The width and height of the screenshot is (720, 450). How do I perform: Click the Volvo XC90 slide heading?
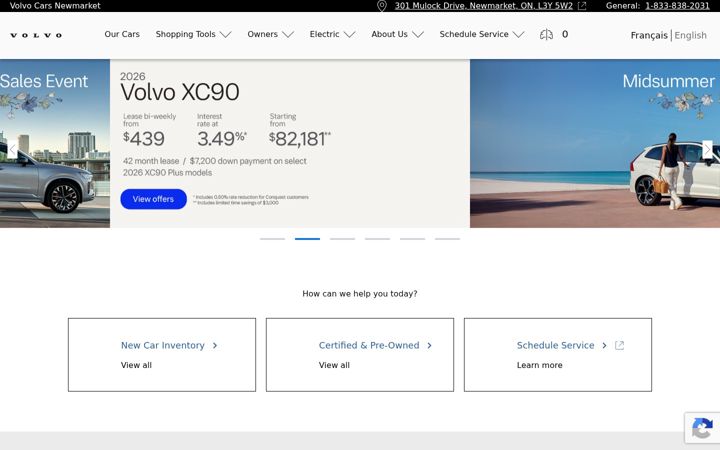[180, 92]
